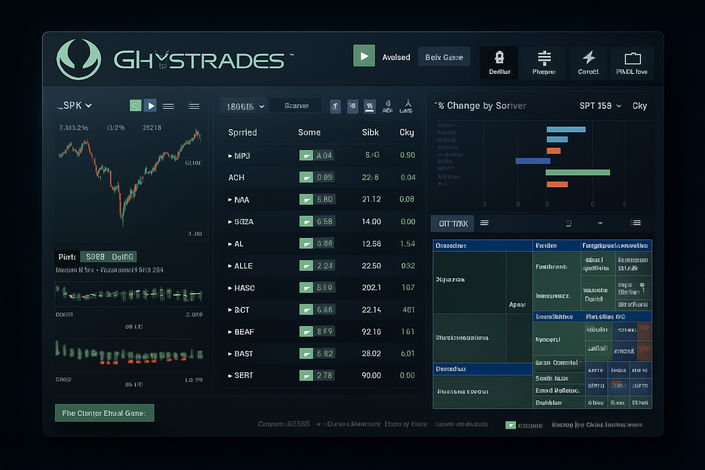This screenshot has height=470, width=705.
Task: Click the green flag icon in MPJ row
Action: click(x=307, y=155)
